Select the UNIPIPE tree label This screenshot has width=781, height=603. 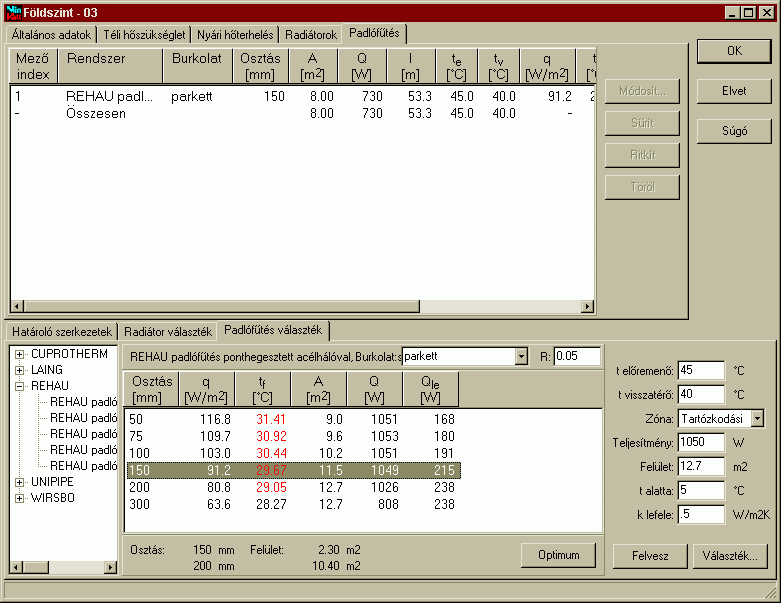coord(52,482)
